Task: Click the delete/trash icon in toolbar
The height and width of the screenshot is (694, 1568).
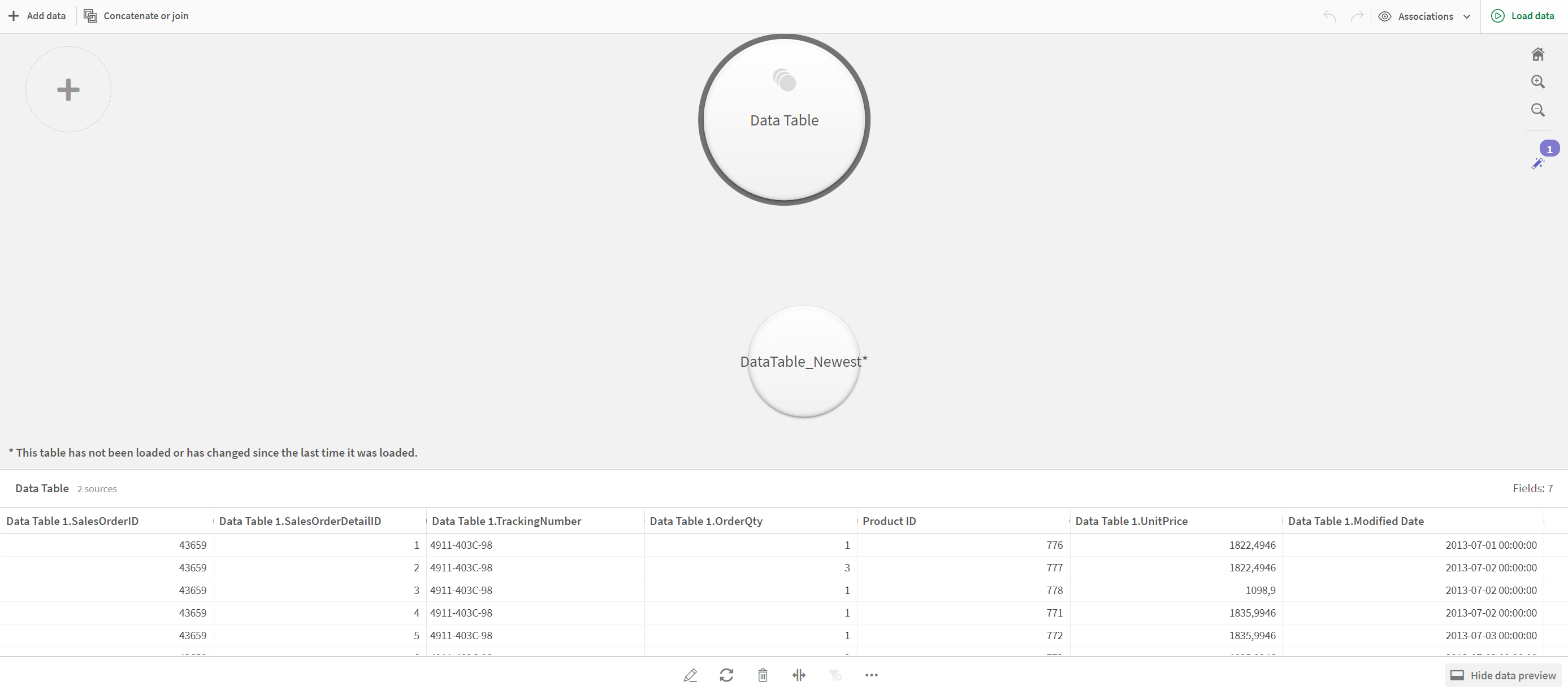Action: pyautogui.click(x=763, y=675)
